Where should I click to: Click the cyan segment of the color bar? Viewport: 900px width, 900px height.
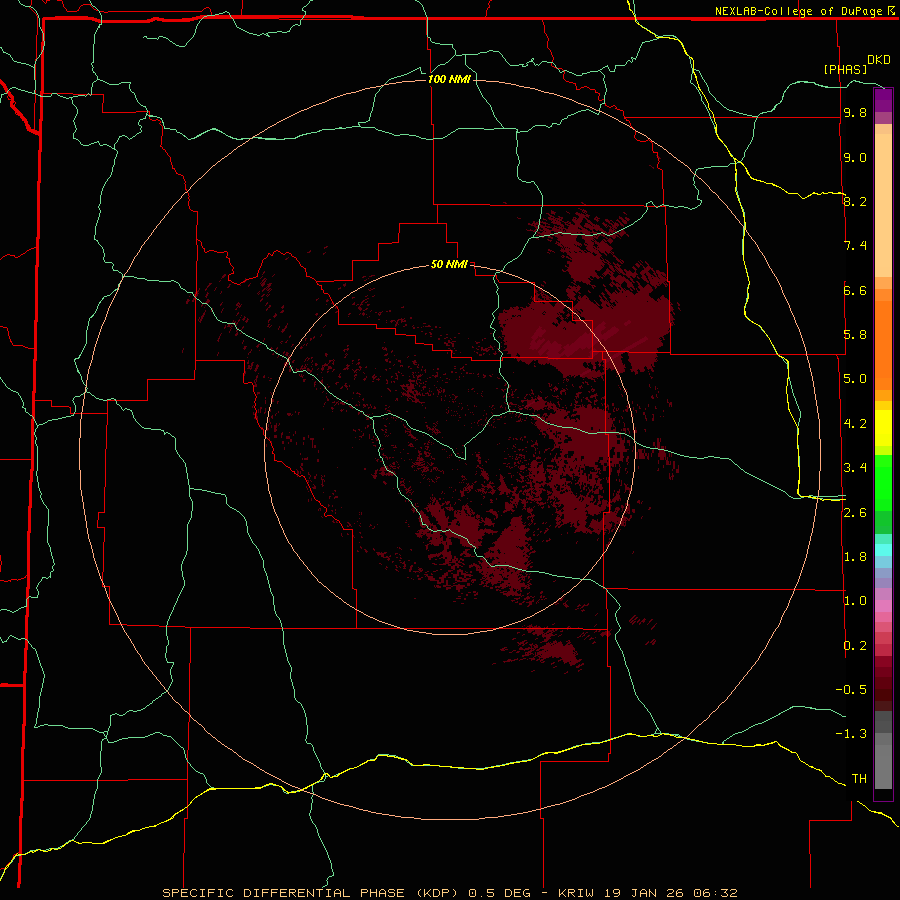[x=883, y=550]
